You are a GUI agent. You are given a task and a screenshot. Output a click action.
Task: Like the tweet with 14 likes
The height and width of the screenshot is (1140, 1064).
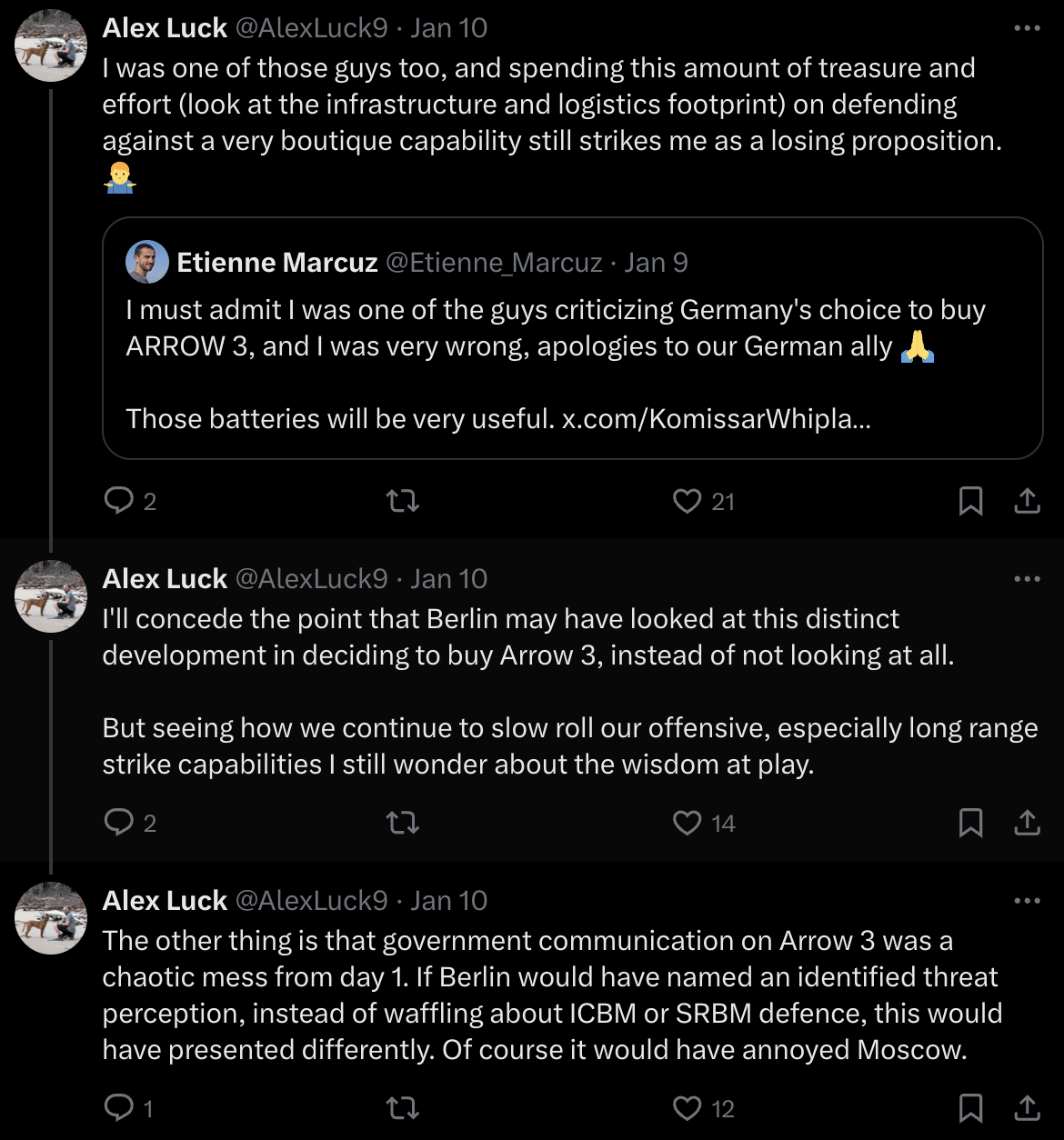pyautogui.click(x=687, y=822)
